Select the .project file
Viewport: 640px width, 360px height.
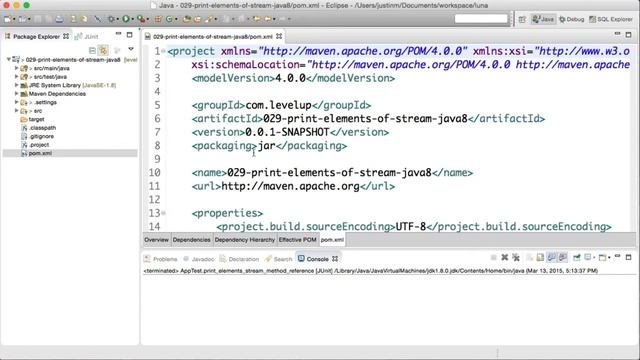tap(35, 145)
